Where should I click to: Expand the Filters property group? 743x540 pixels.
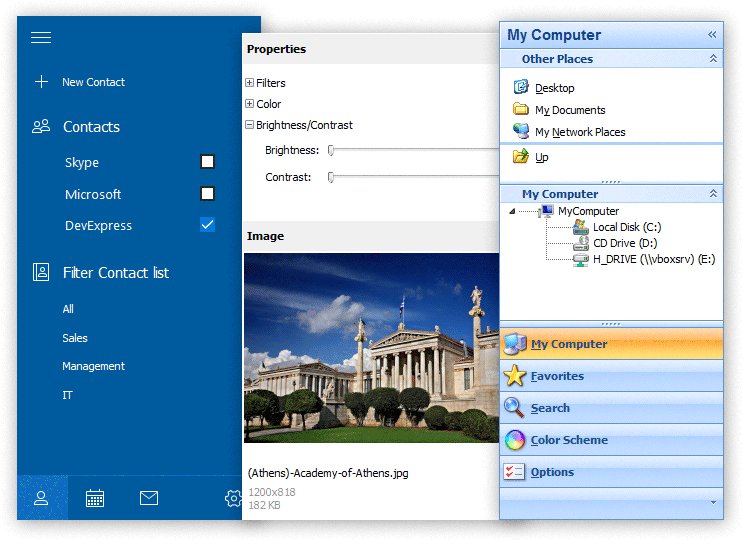[250, 83]
